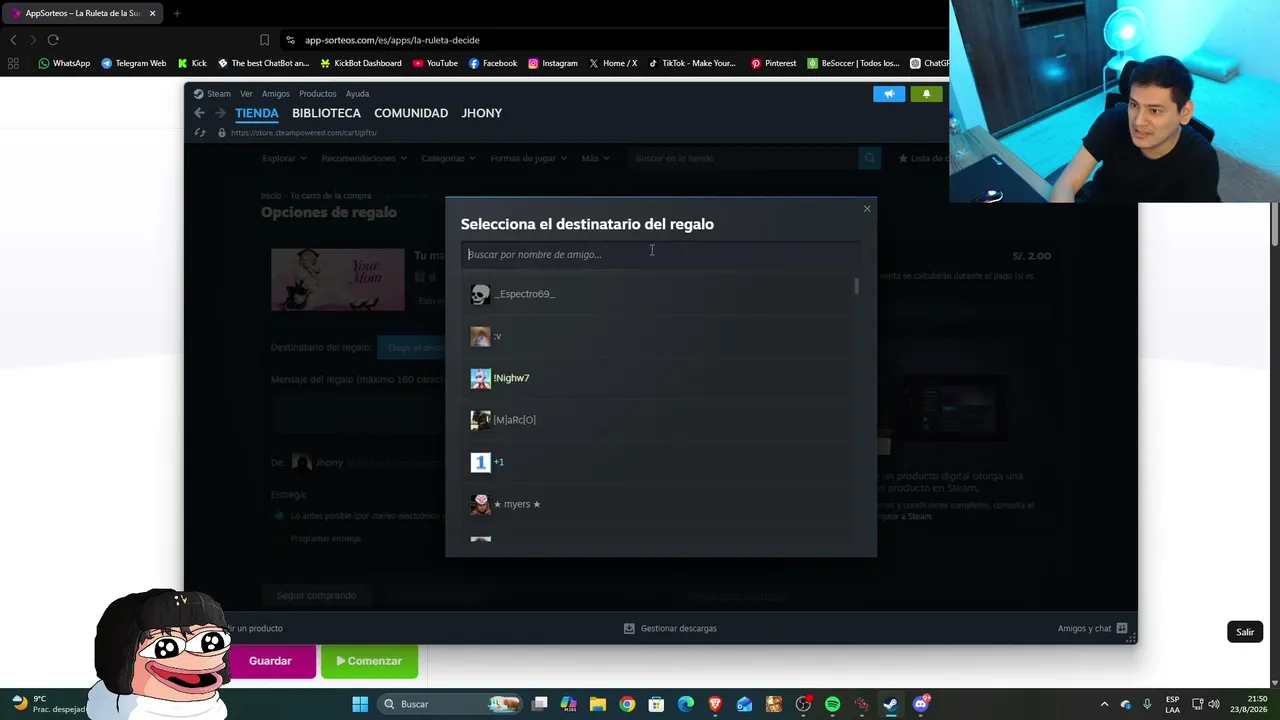This screenshot has width=1280, height=720.
Task: Open the Productos menu in Steam
Action: pyautogui.click(x=318, y=94)
